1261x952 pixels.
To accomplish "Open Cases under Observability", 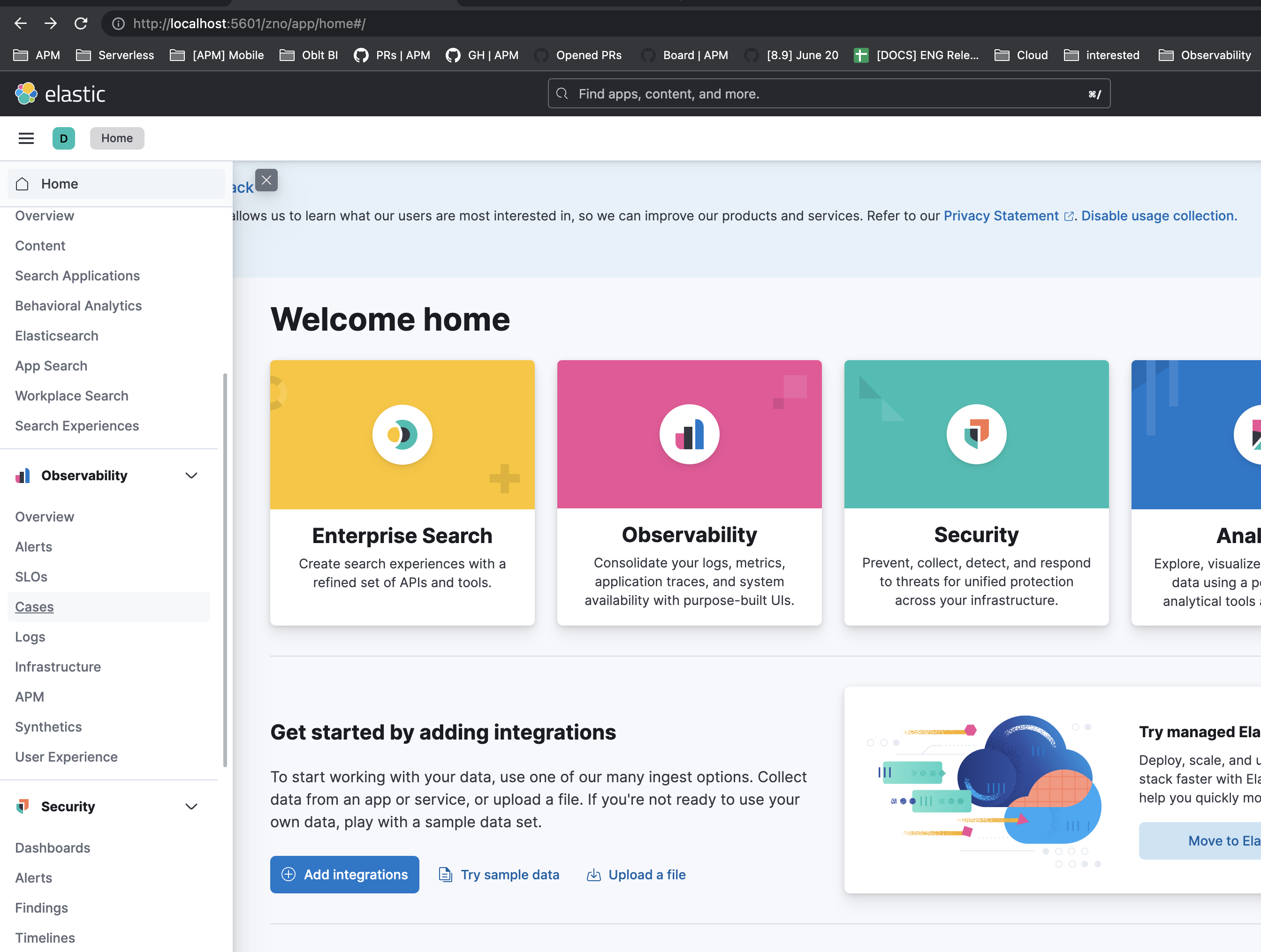I will [34, 606].
